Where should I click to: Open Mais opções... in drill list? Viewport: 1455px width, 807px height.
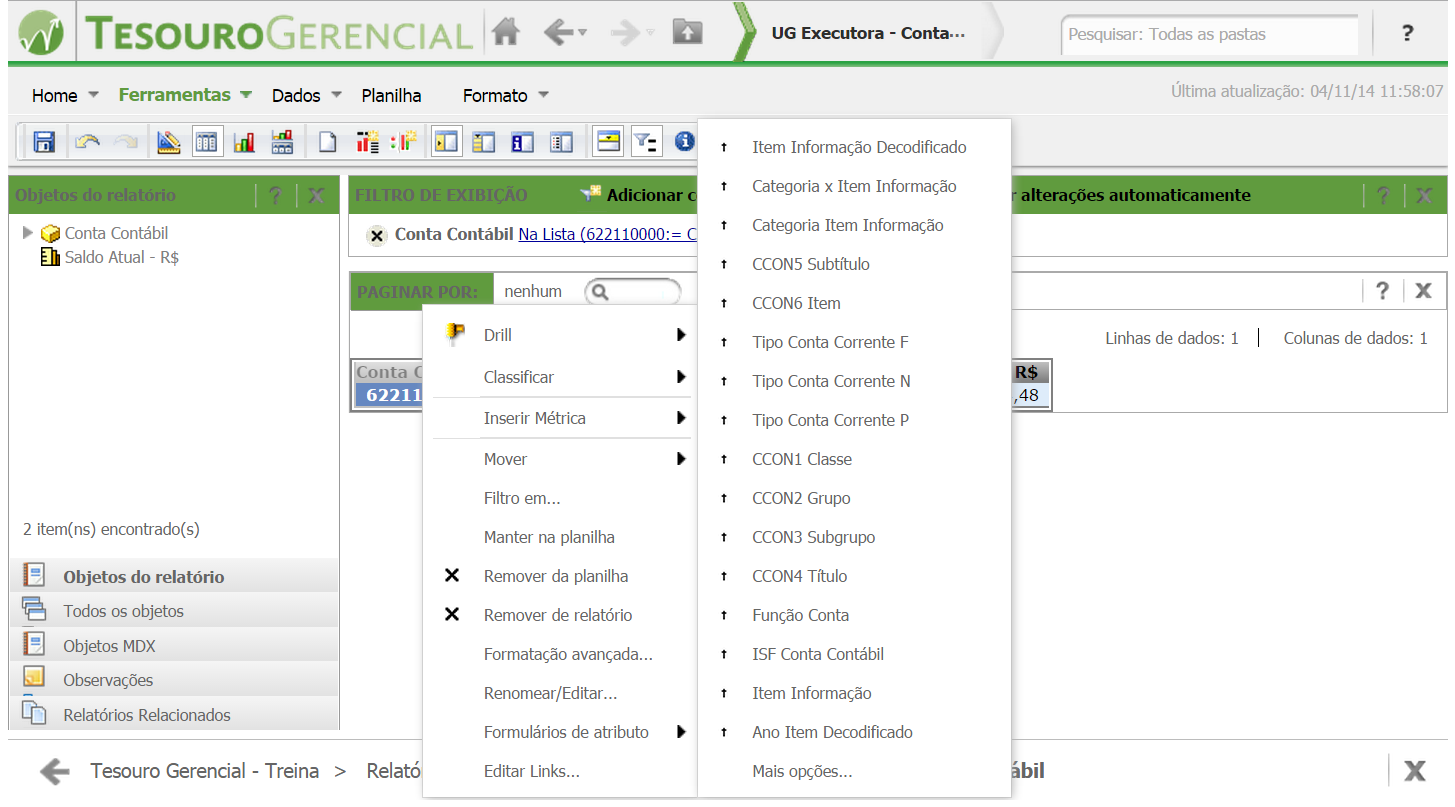pos(802,771)
